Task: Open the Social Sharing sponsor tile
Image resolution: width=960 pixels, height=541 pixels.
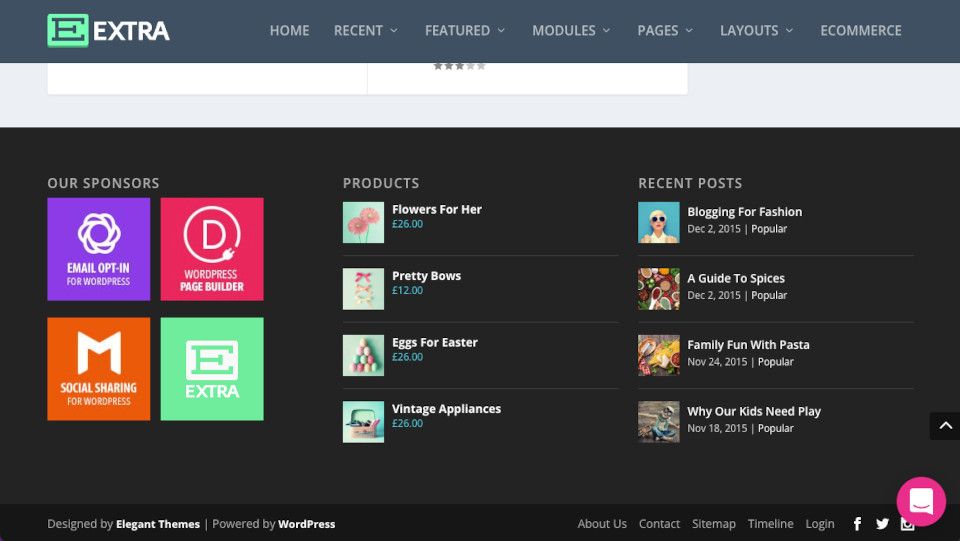Action: tap(99, 368)
